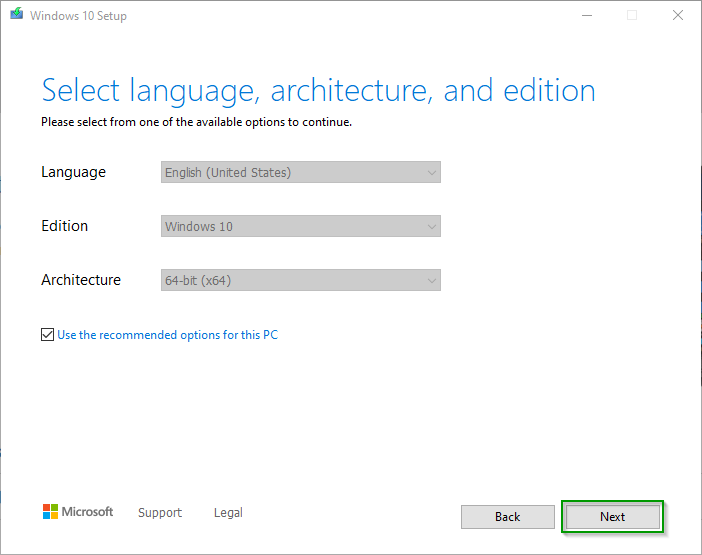The image size is (702, 555).
Task: Untick the recommended options checkbox box
Action: point(47,335)
